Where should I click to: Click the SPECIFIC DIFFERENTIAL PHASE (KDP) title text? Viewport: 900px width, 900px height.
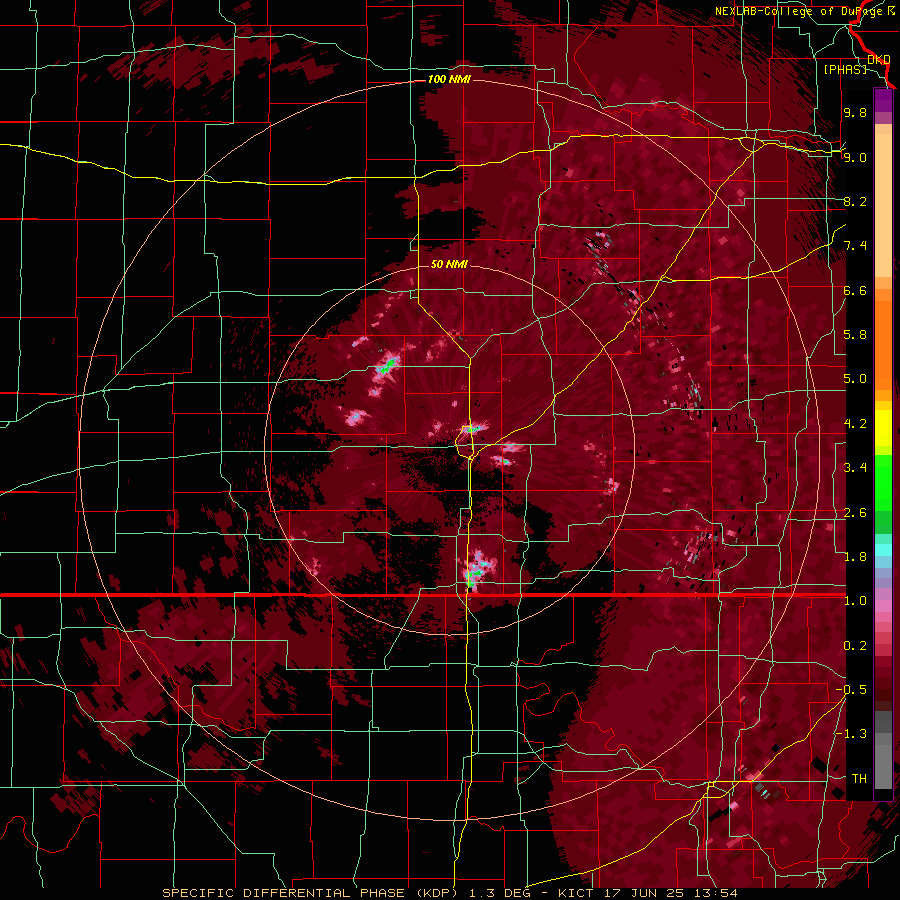(x=309, y=893)
